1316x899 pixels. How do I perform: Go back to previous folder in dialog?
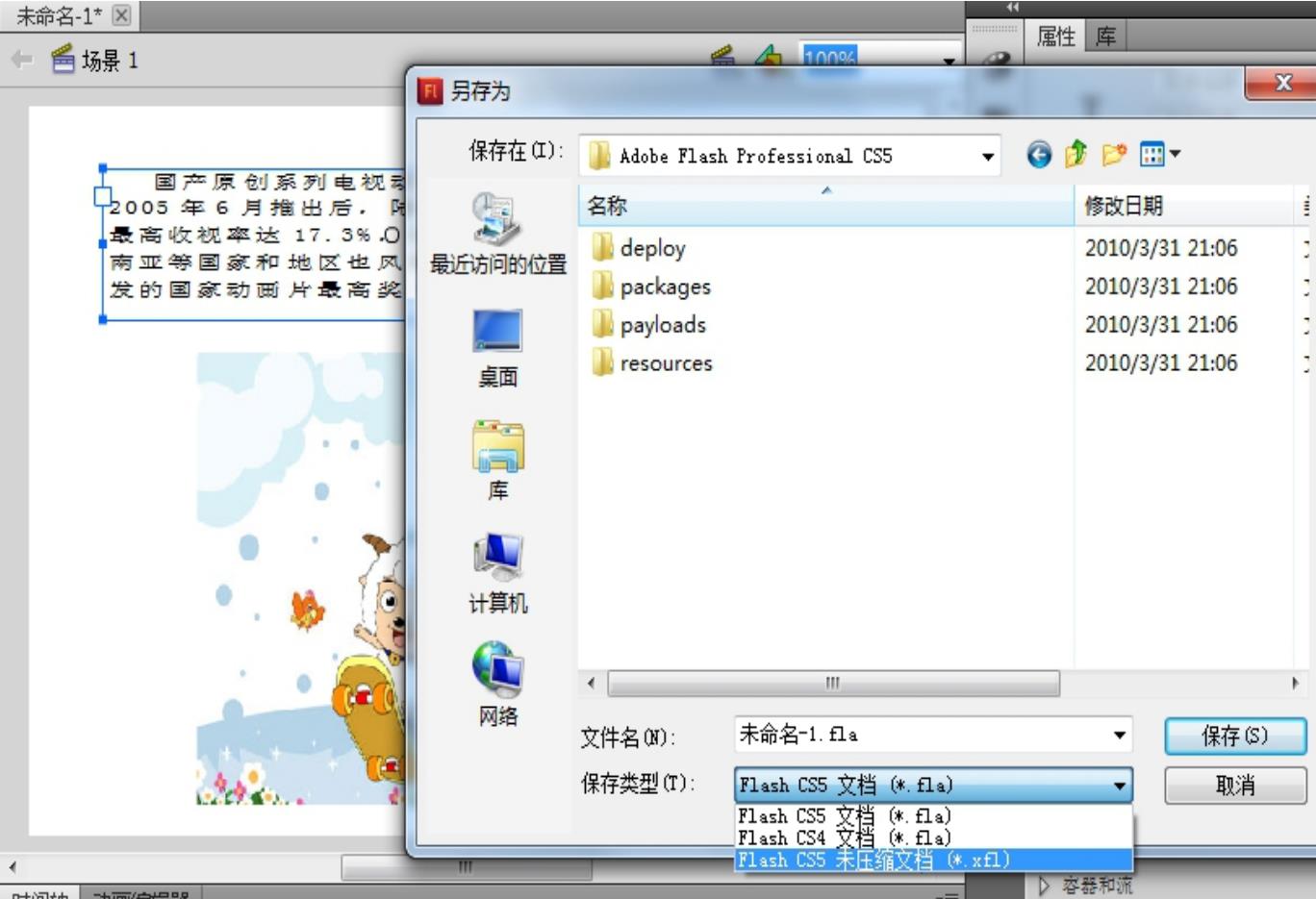(x=1039, y=155)
